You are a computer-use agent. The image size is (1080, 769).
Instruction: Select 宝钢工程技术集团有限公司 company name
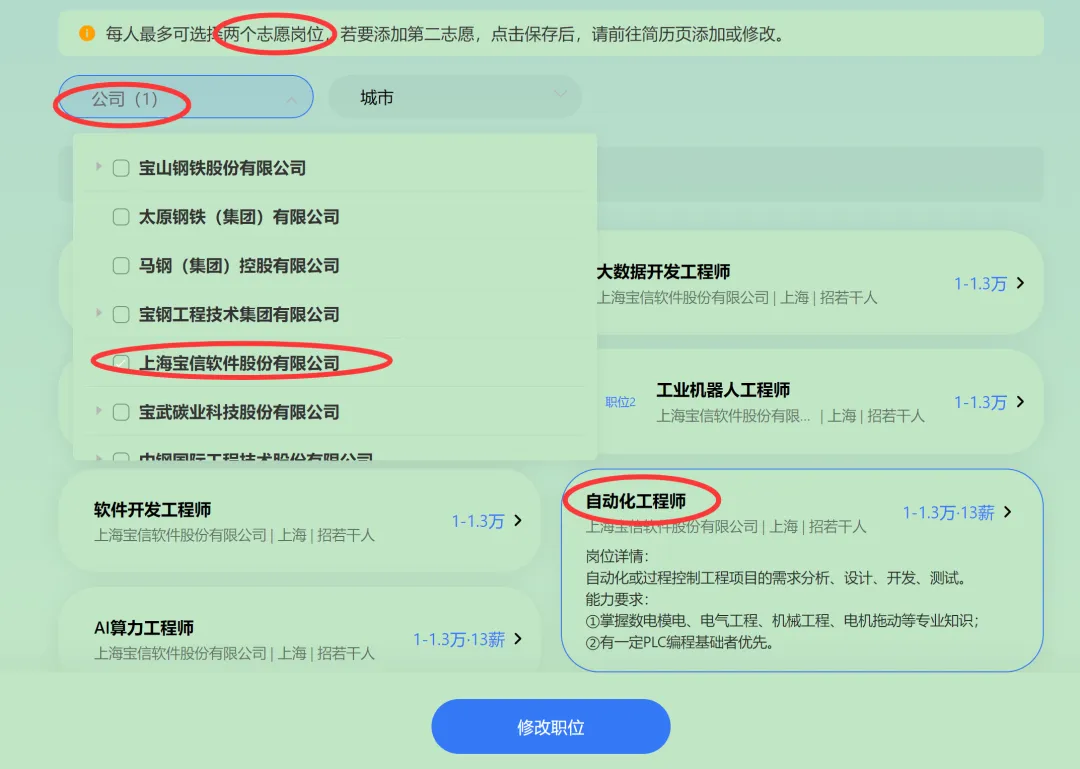point(239,315)
